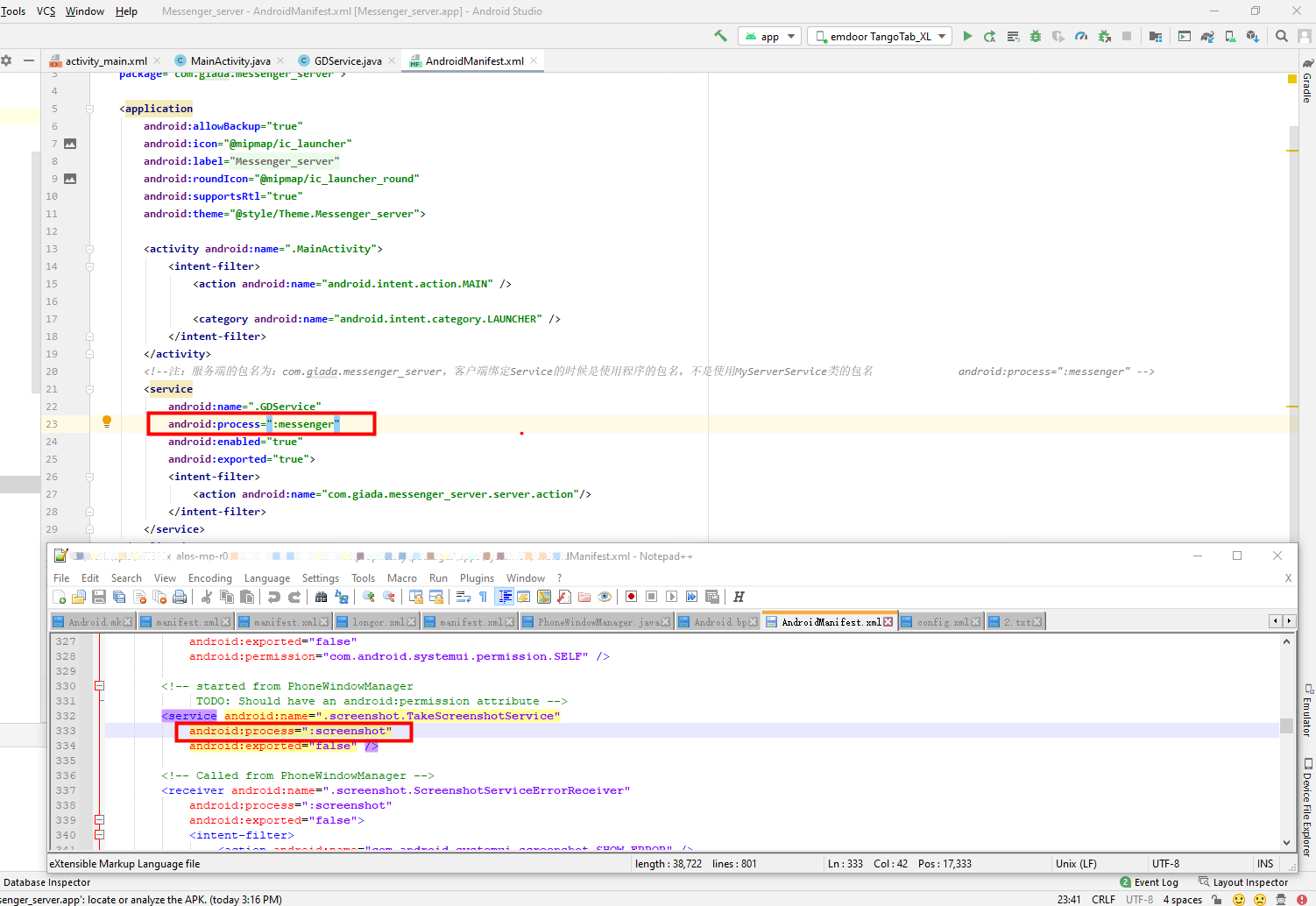Open the Emulator side panel
This screenshot has width=1316, height=906.
1307,710
